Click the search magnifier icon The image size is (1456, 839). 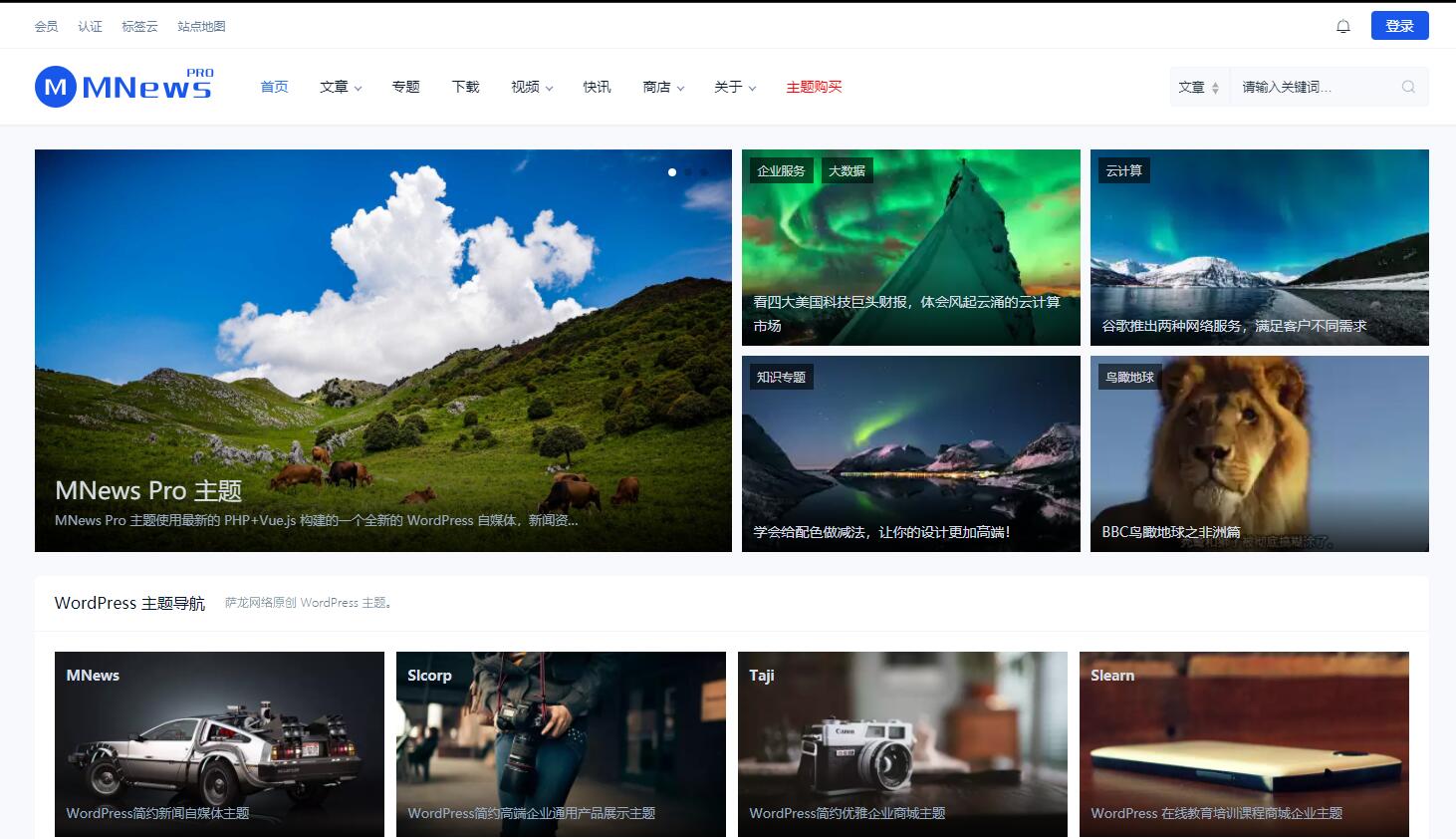click(1408, 87)
